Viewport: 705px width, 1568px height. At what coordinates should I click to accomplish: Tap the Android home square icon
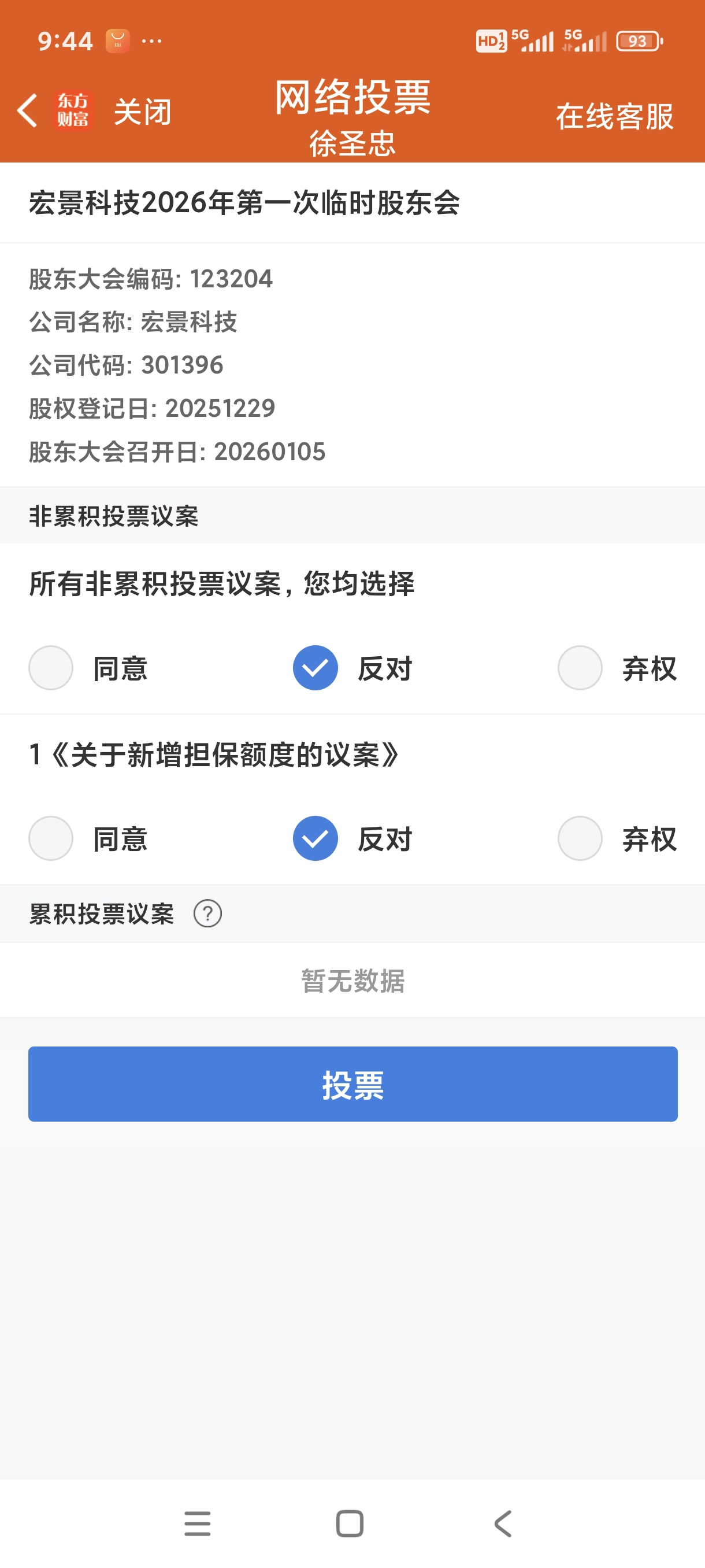tap(350, 1523)
